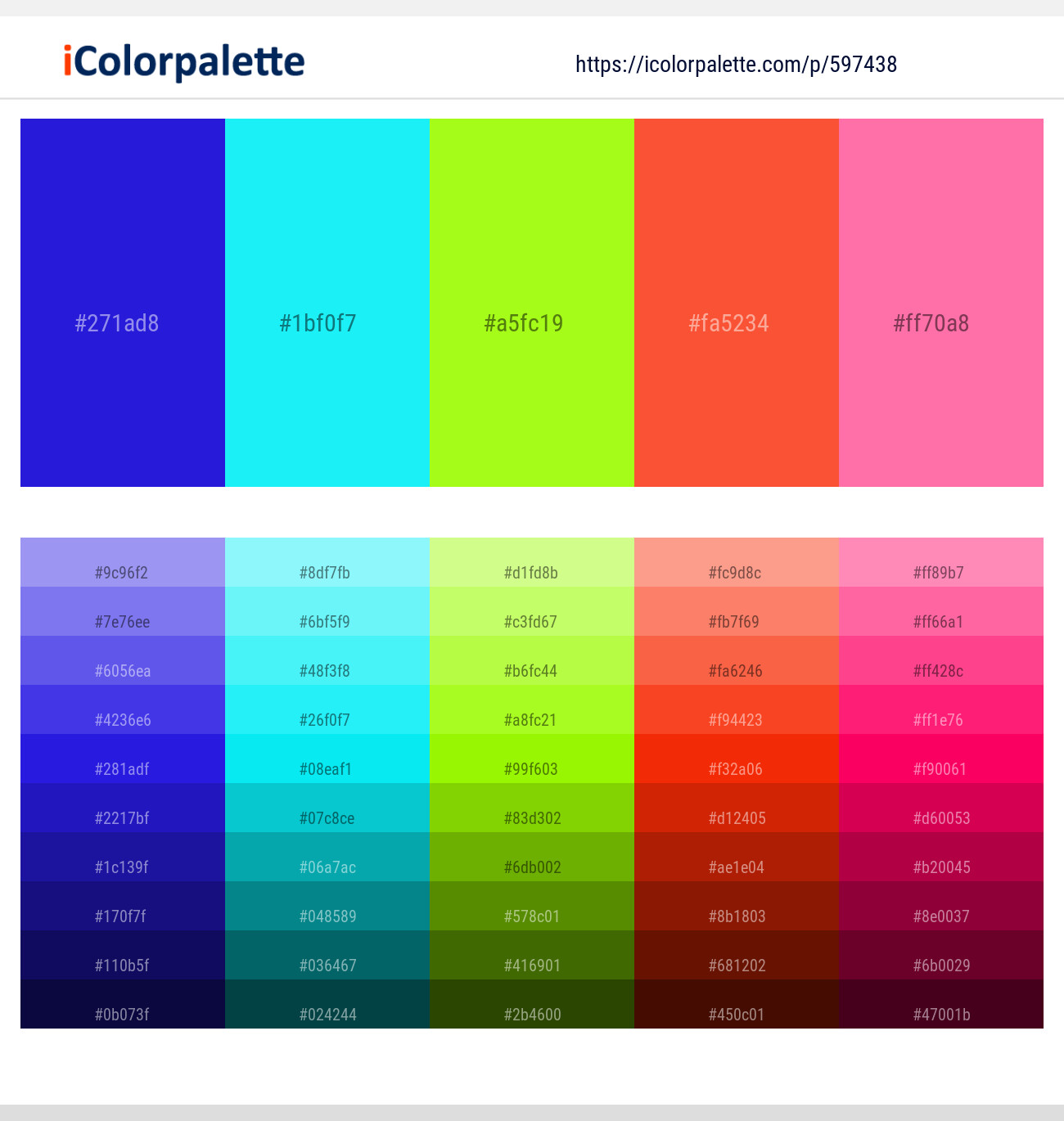The image size is (1064, 1121).
Task: Choose the pale green #d1fd8b tint
Action: 532,562
